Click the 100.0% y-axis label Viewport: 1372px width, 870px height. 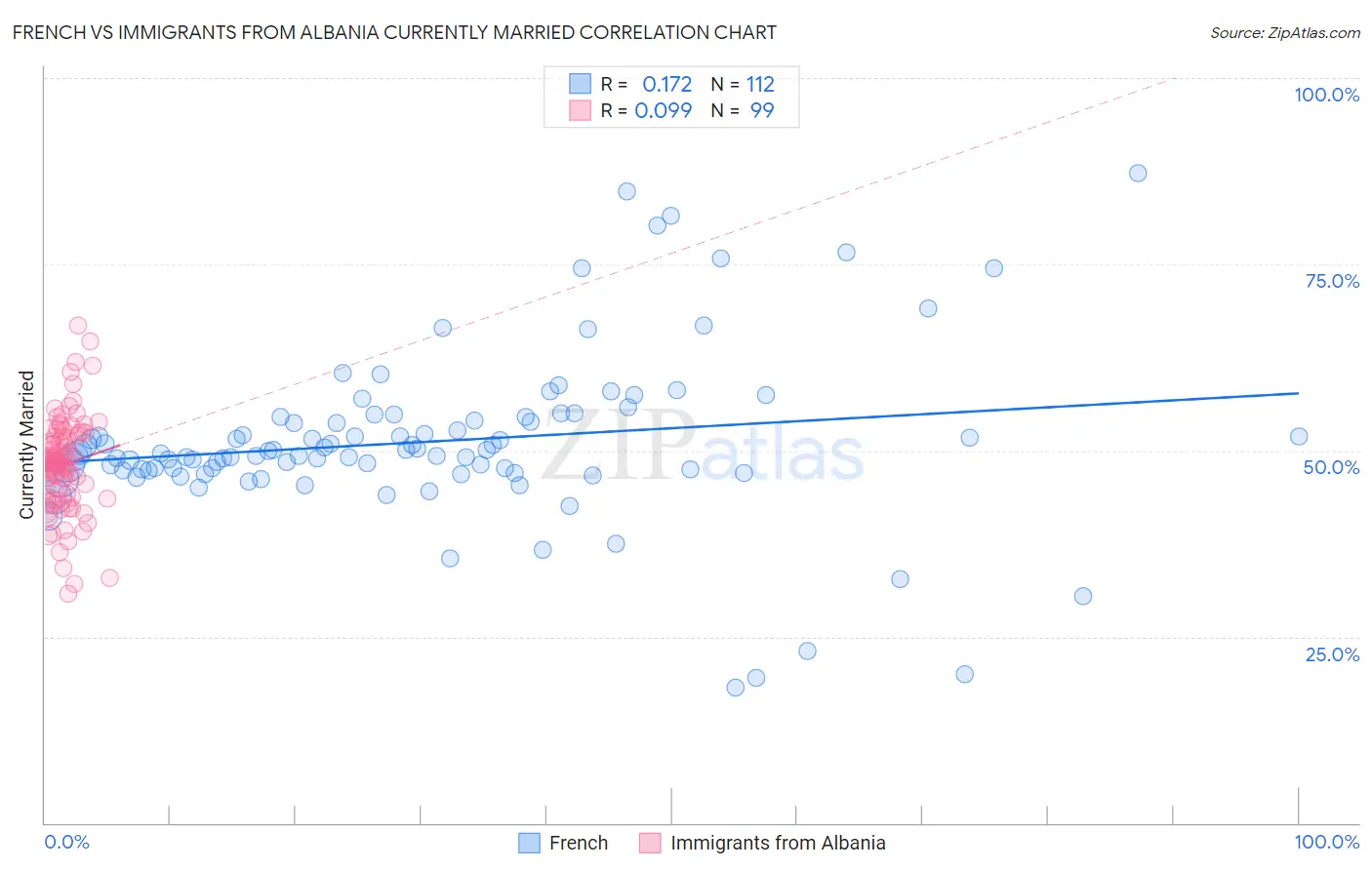(x=1326, y=95)
